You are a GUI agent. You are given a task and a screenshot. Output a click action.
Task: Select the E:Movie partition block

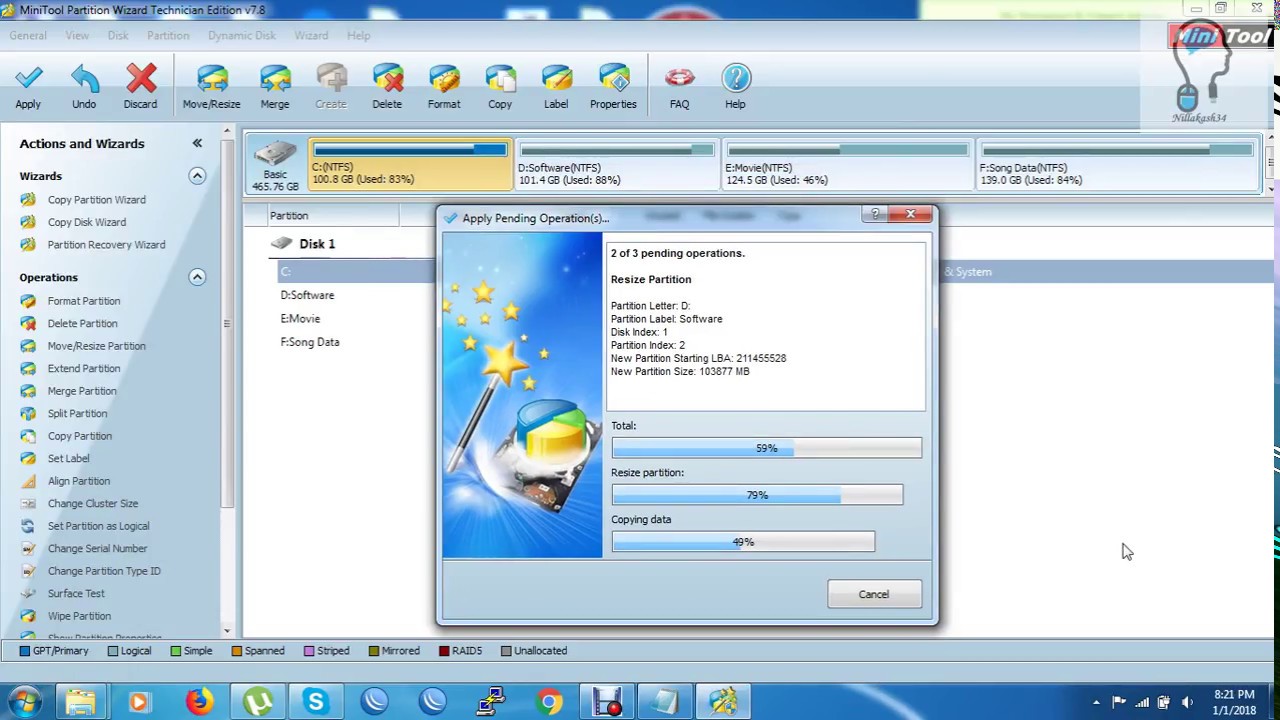[x=846, y=164]
